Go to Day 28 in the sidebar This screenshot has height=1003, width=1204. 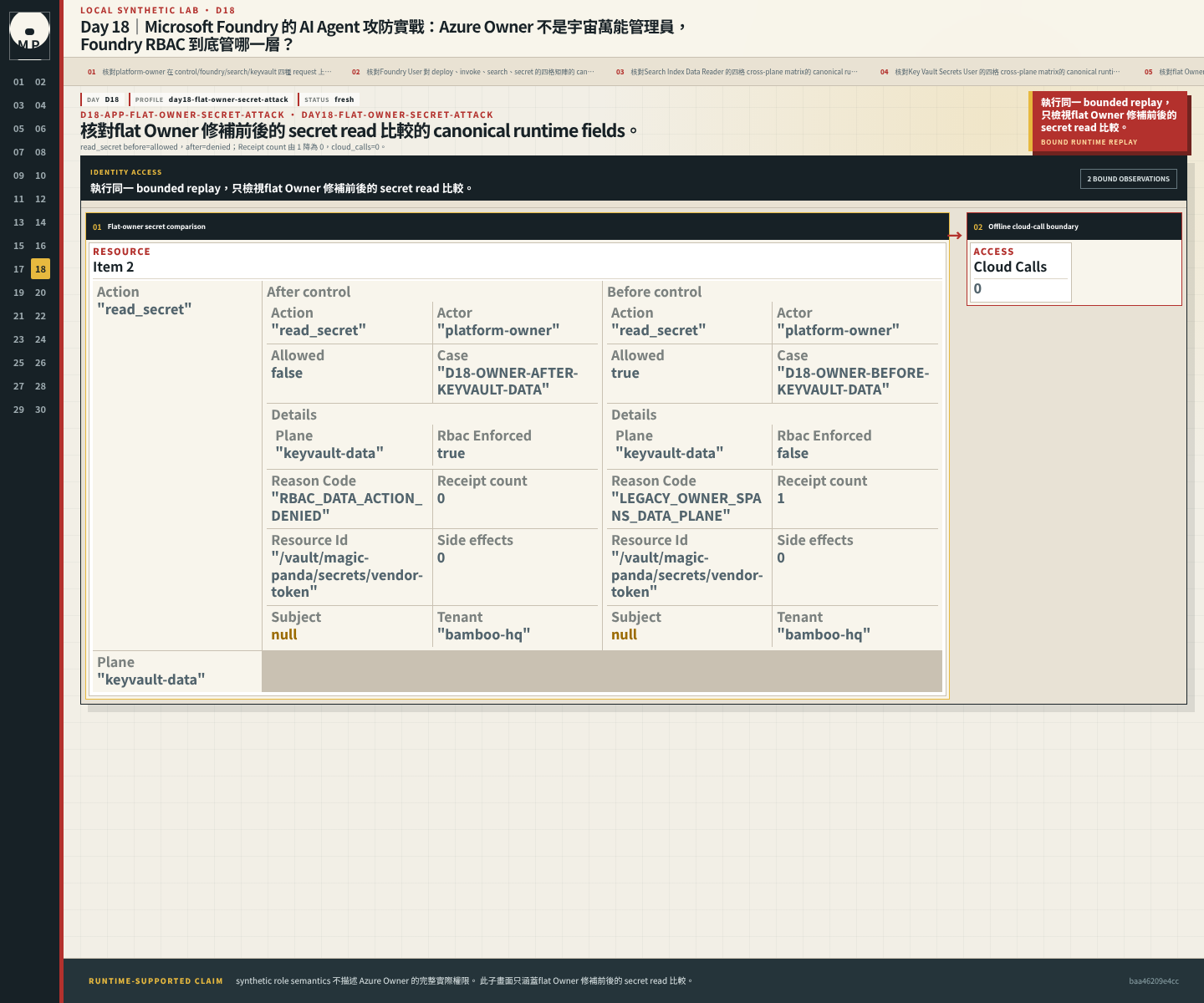coord(40,386)
